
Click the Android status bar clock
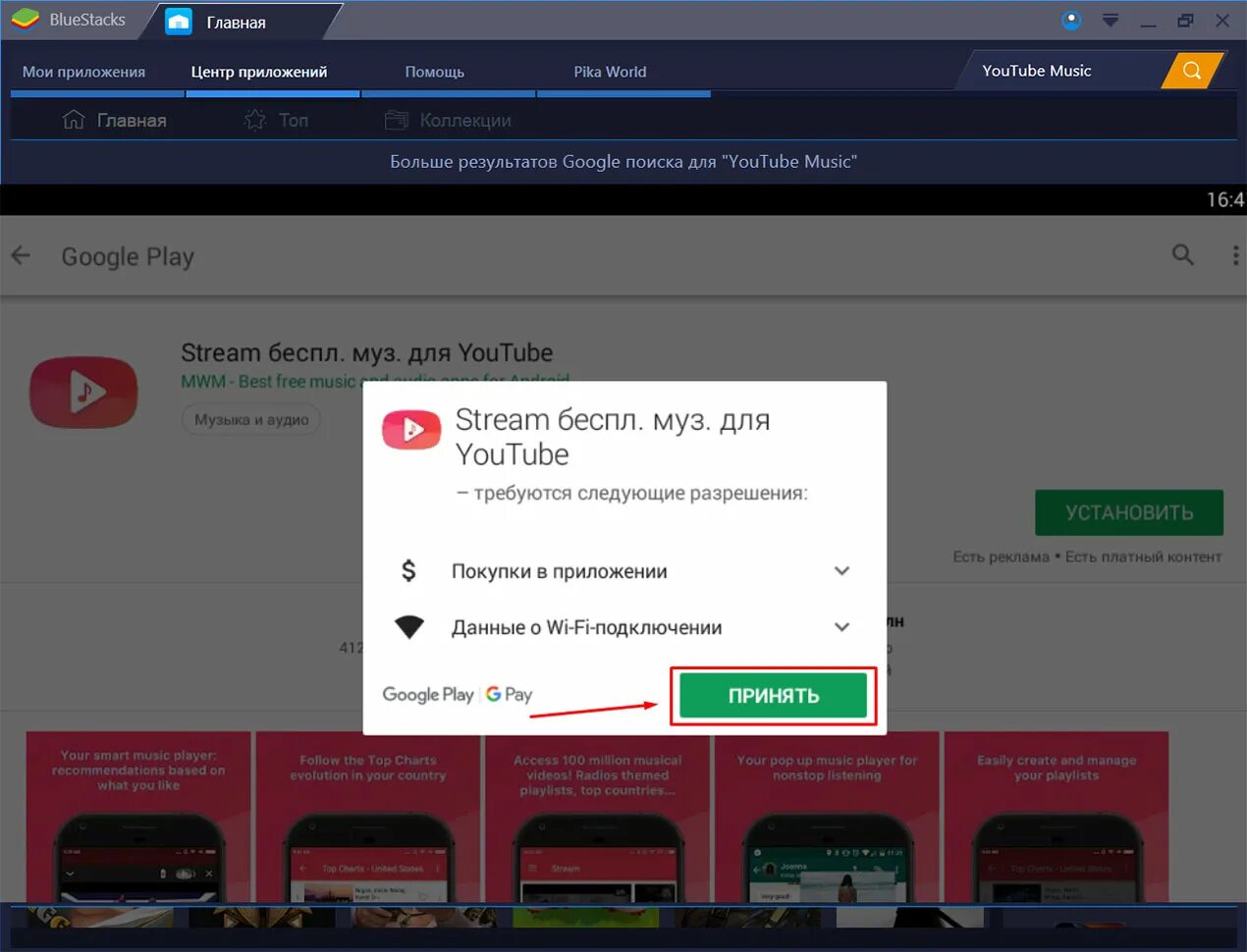(1225, 200)
